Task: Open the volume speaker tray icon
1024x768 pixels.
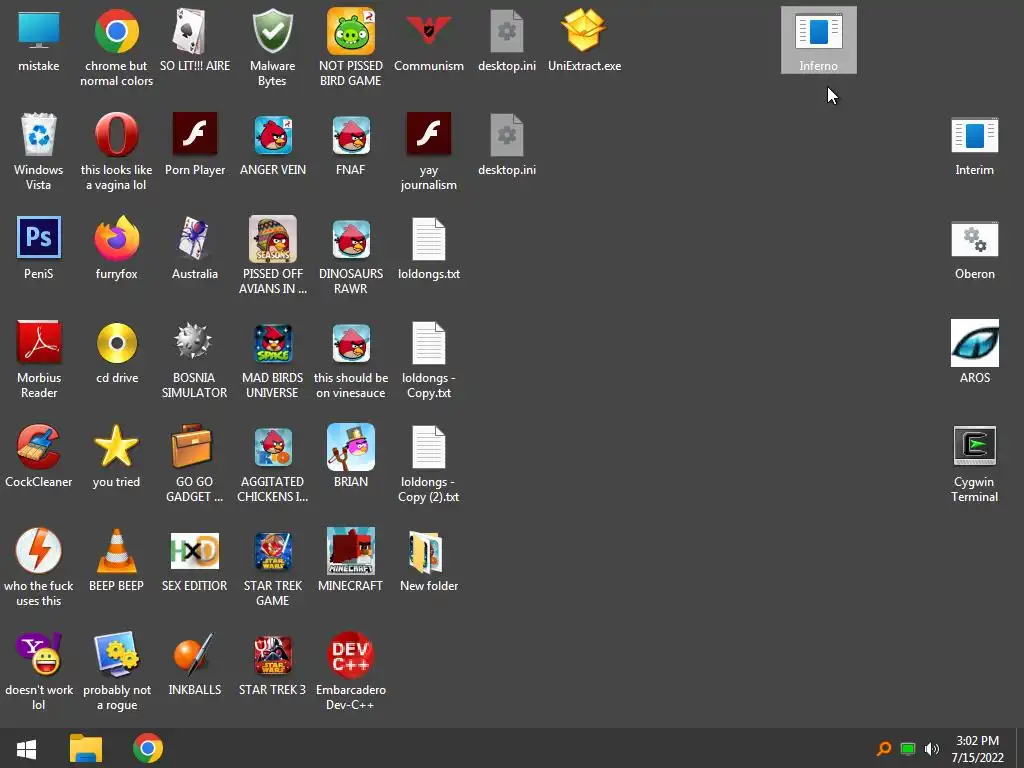Action: 931,748
